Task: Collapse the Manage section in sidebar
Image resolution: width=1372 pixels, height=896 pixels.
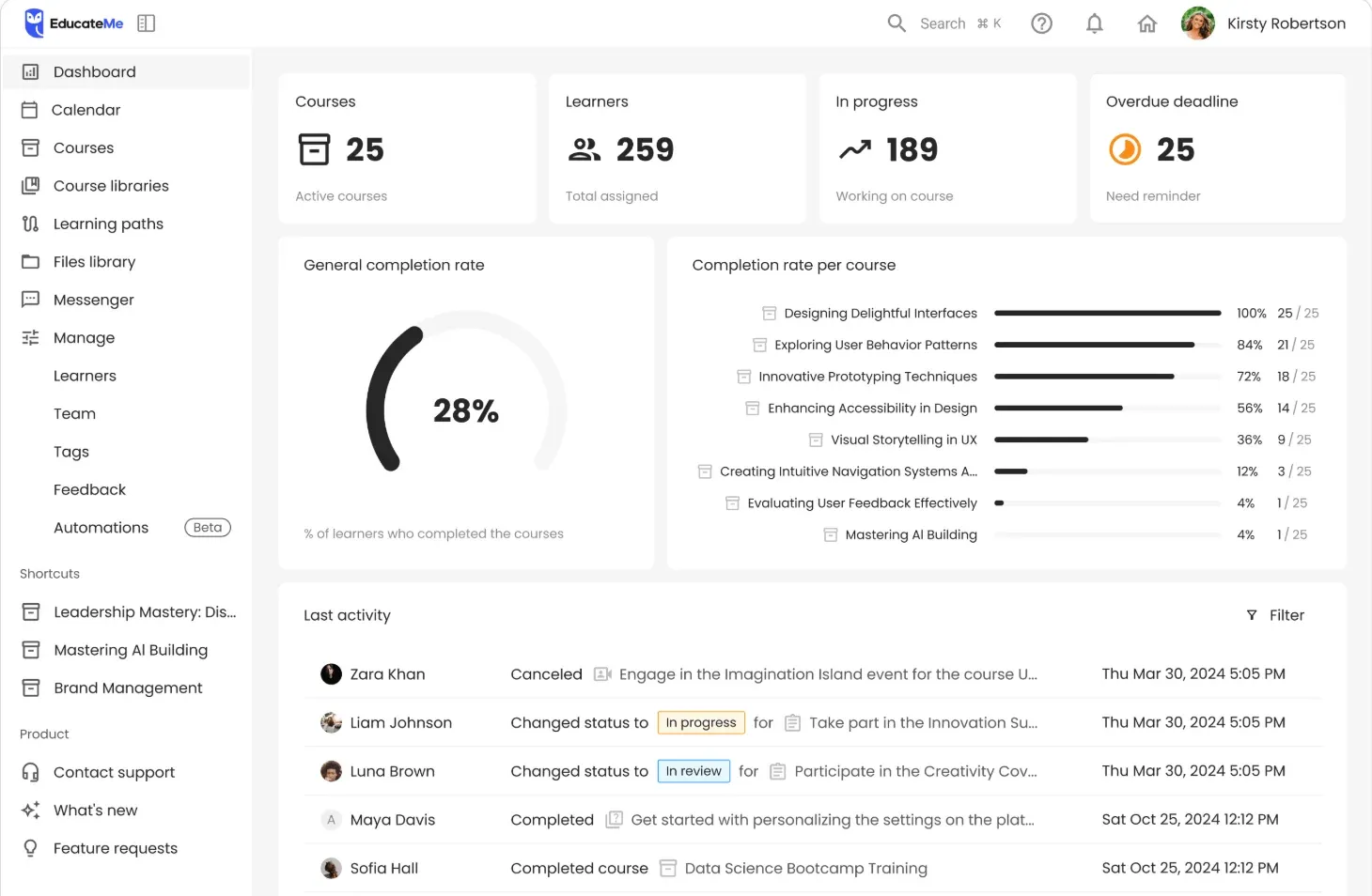Action: (x=84, y=338)
